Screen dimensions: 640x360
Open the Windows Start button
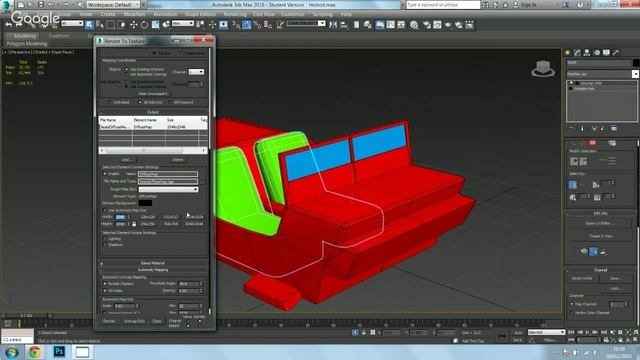11,352
